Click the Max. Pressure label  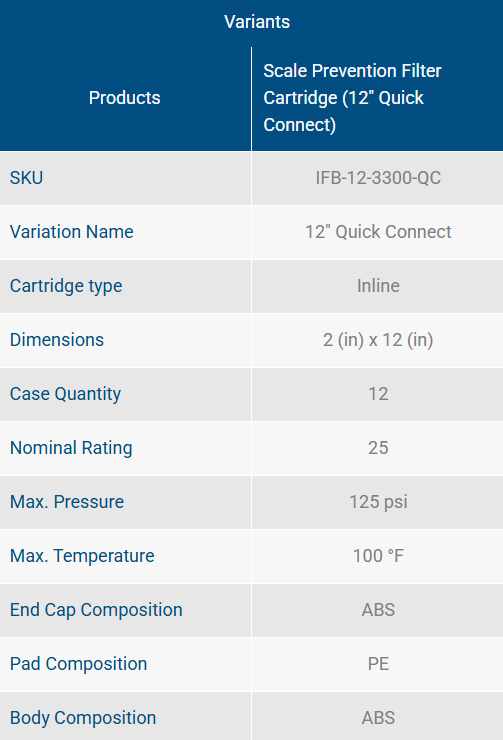click(67, 502)
